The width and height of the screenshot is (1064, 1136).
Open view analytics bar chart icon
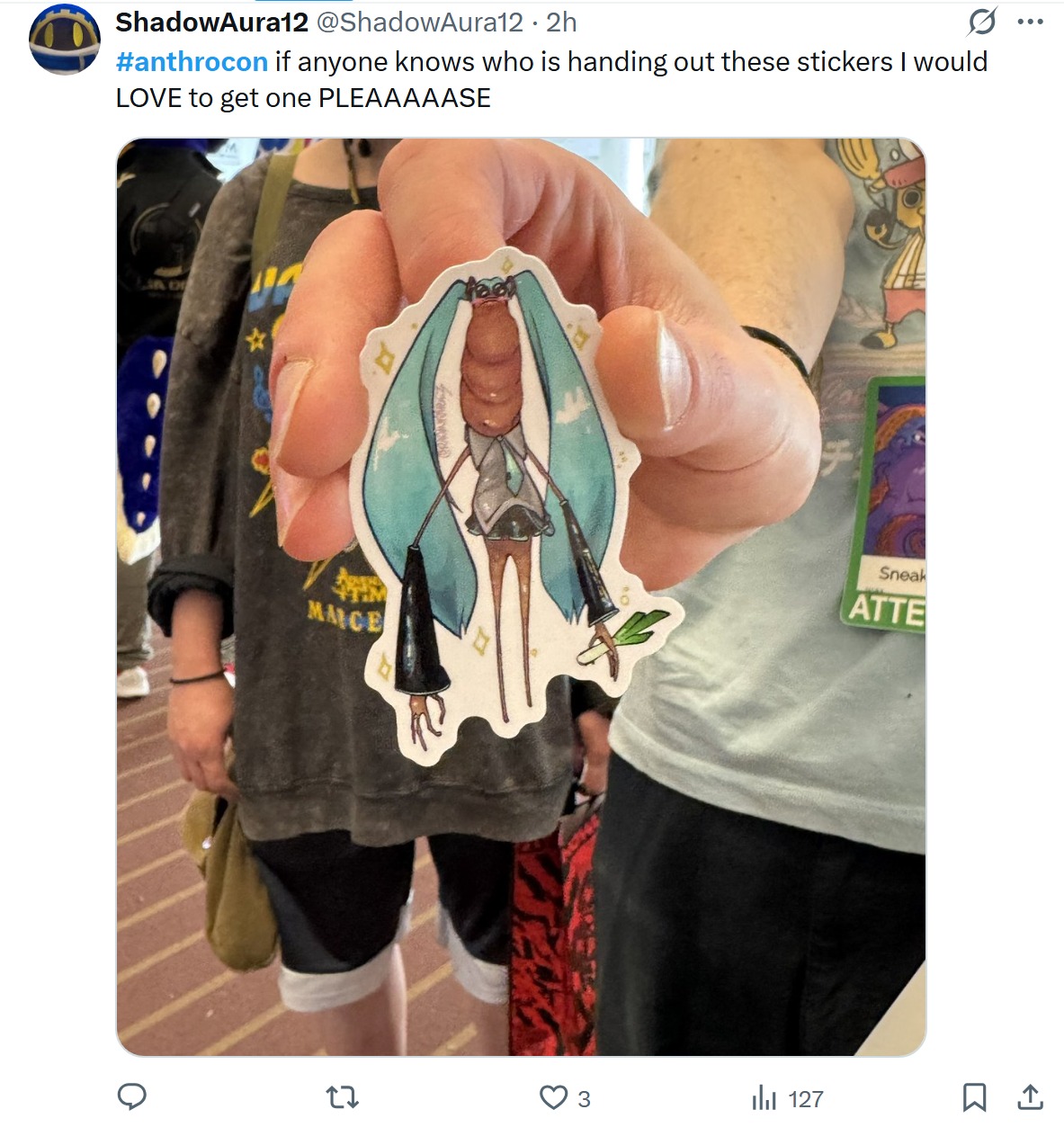click(764, 1098)
